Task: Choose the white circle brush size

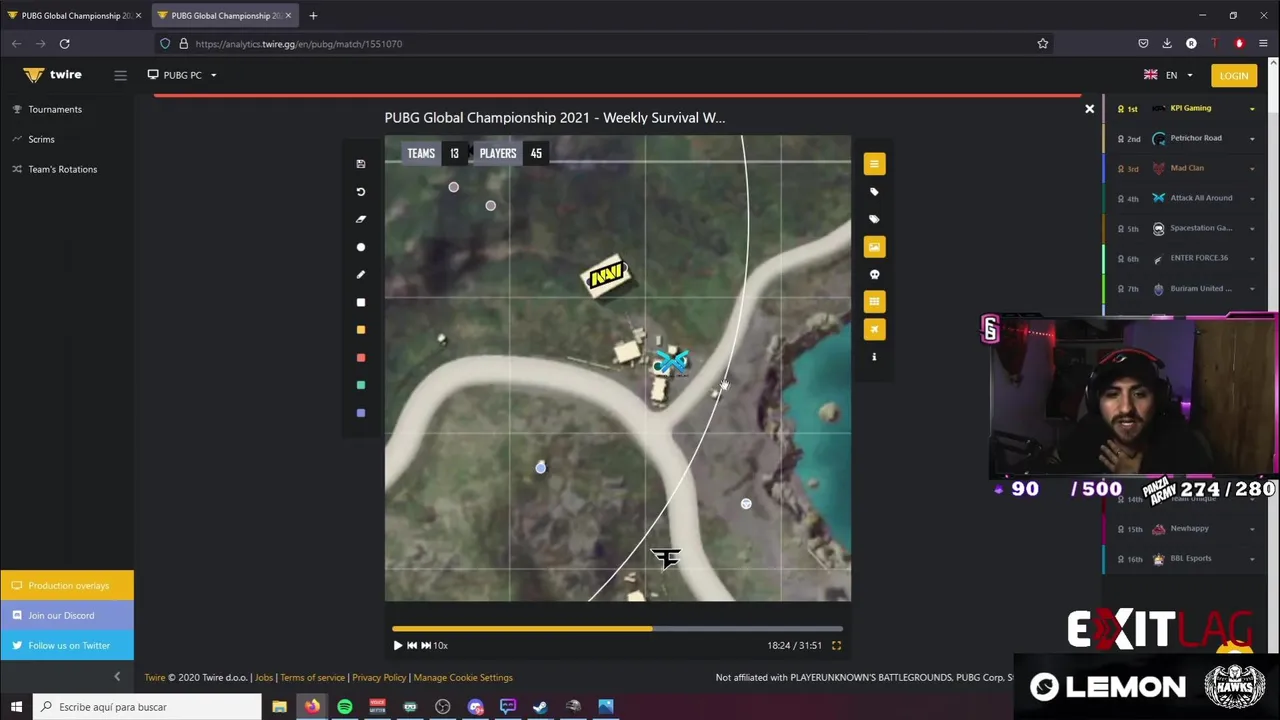Action: coord(361,247)
